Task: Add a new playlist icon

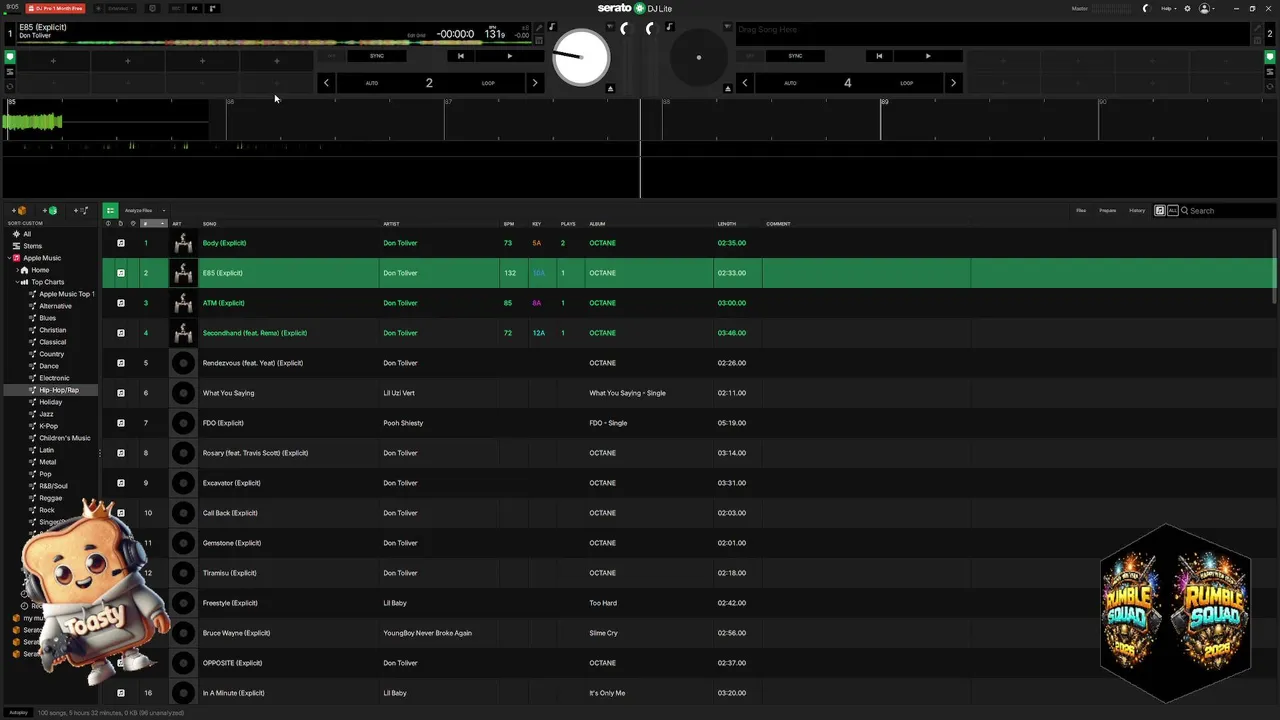Action: (81, 210)
